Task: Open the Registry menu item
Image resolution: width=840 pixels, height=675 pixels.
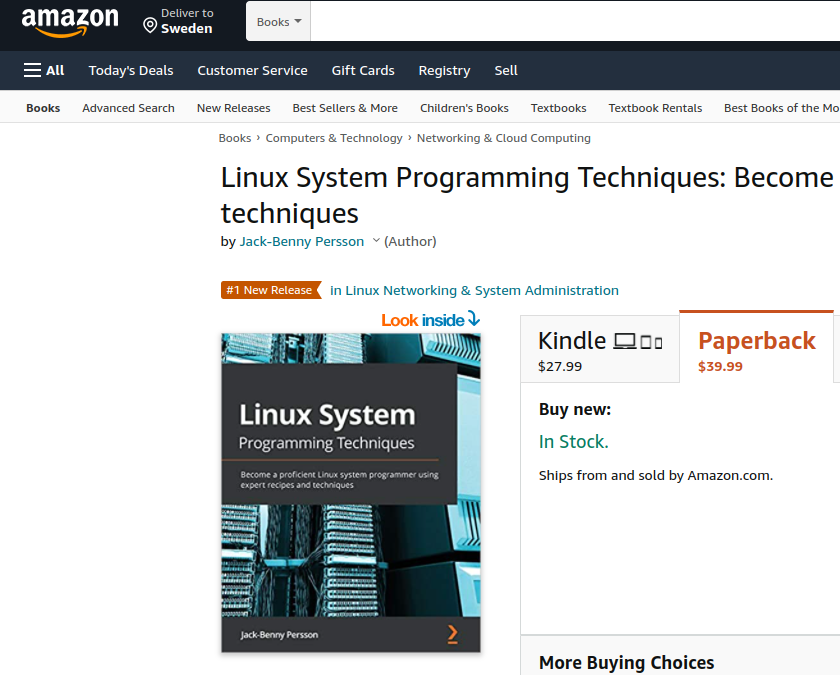Action: point(444,70)
